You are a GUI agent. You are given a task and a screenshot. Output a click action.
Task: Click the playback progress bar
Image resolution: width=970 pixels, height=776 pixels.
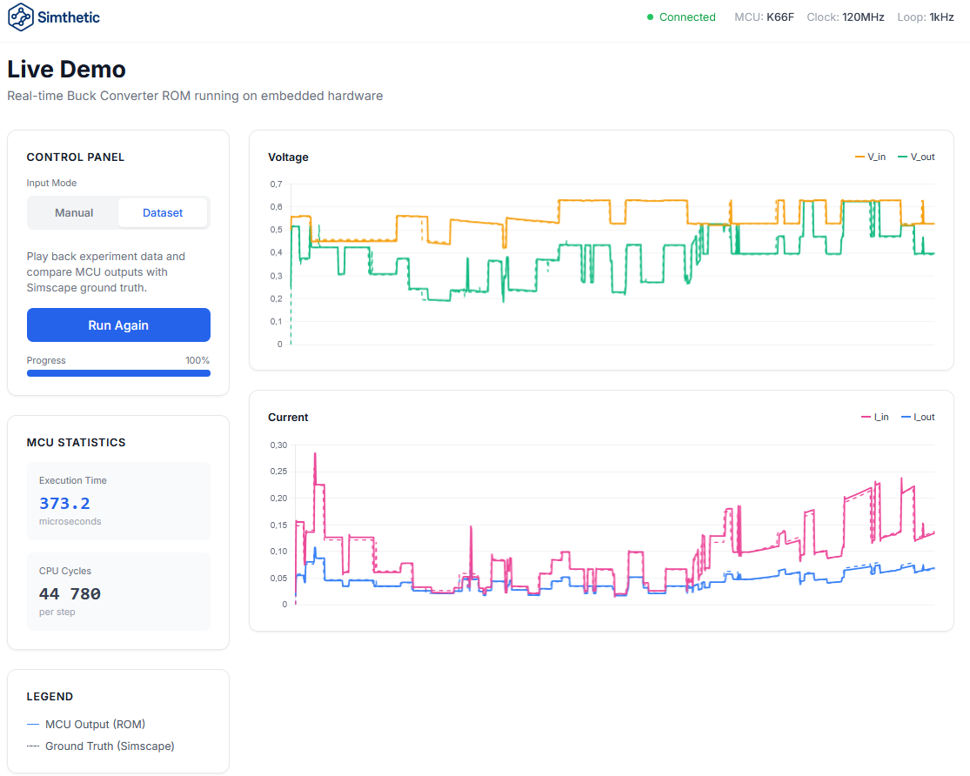click(x=118, y=373)
